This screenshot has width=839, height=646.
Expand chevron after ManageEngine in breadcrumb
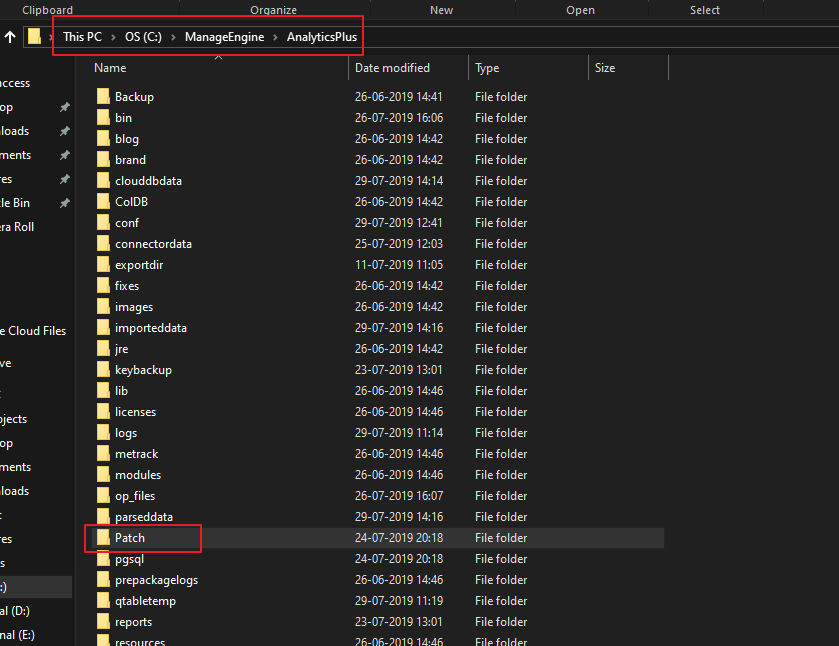276,37
